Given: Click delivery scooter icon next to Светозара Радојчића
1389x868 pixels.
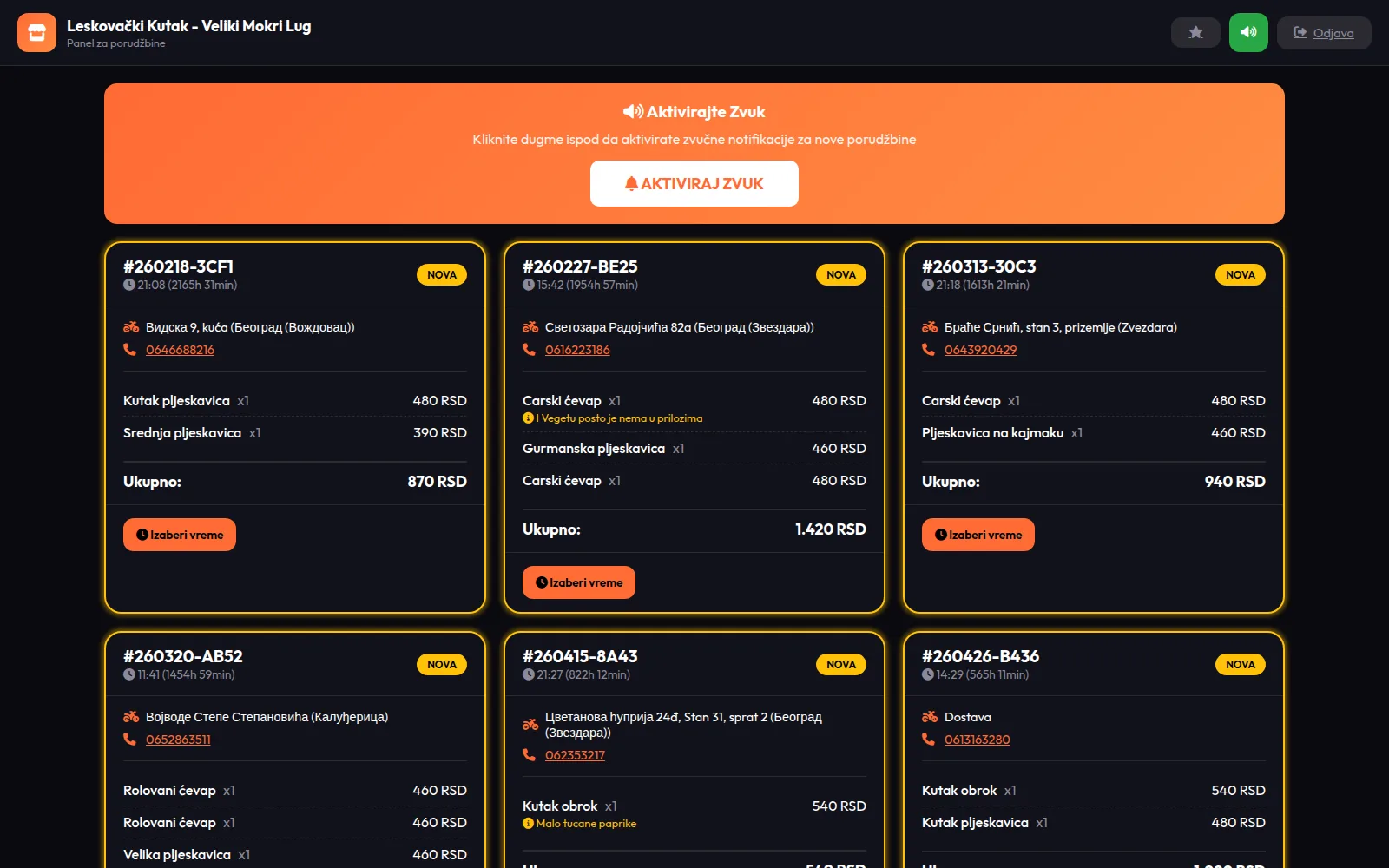Looking at the screenshot, I should click(530, 327).
